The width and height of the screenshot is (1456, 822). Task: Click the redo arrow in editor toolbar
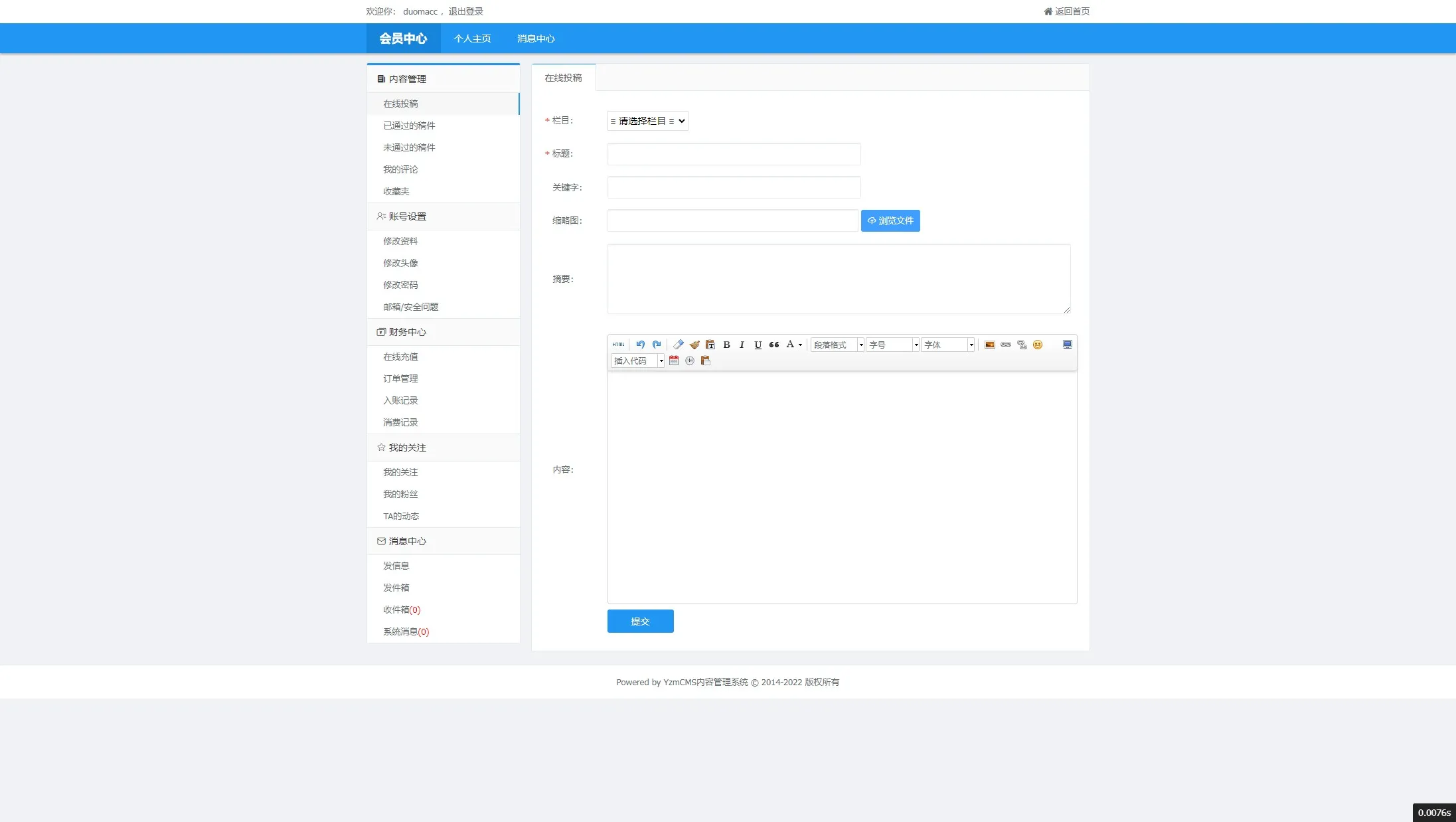point(657,345)
